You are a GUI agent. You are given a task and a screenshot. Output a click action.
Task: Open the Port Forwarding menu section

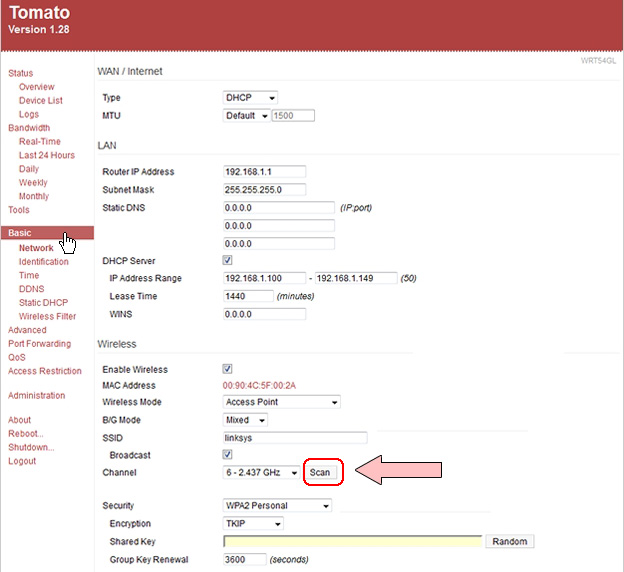pyautogui.click(x=39, y=344)
